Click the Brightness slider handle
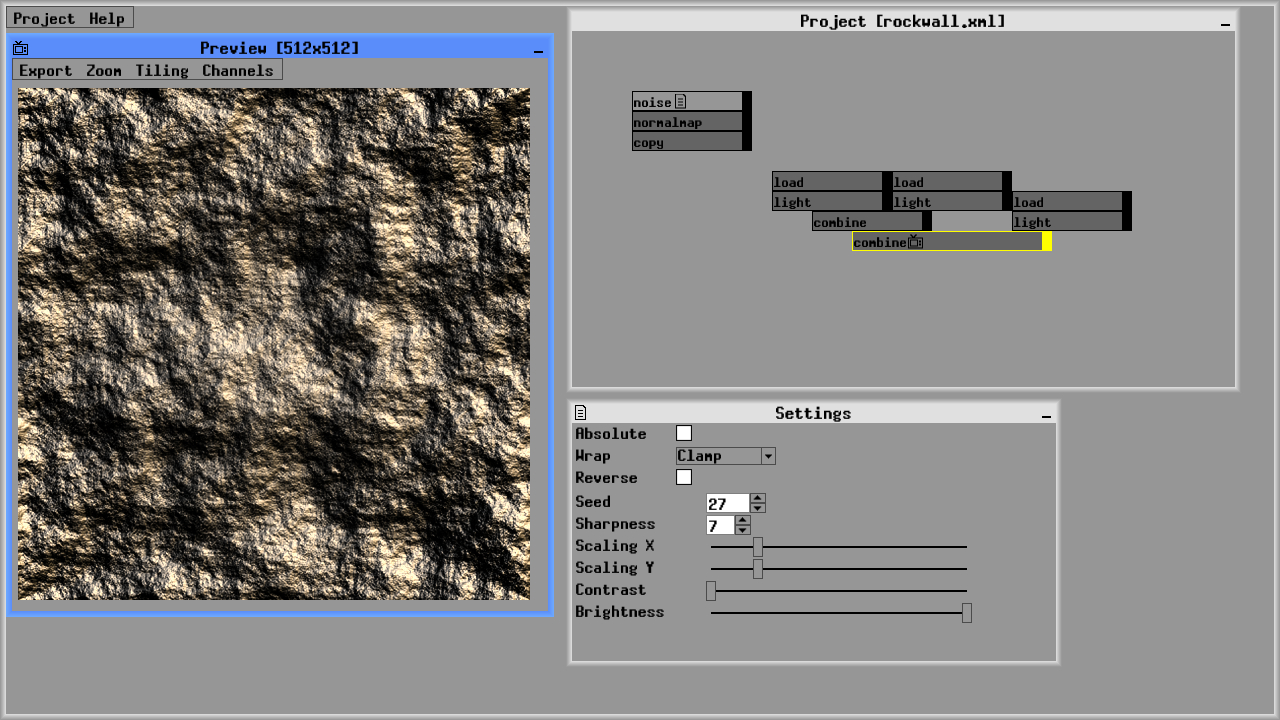 pos(966,612)
